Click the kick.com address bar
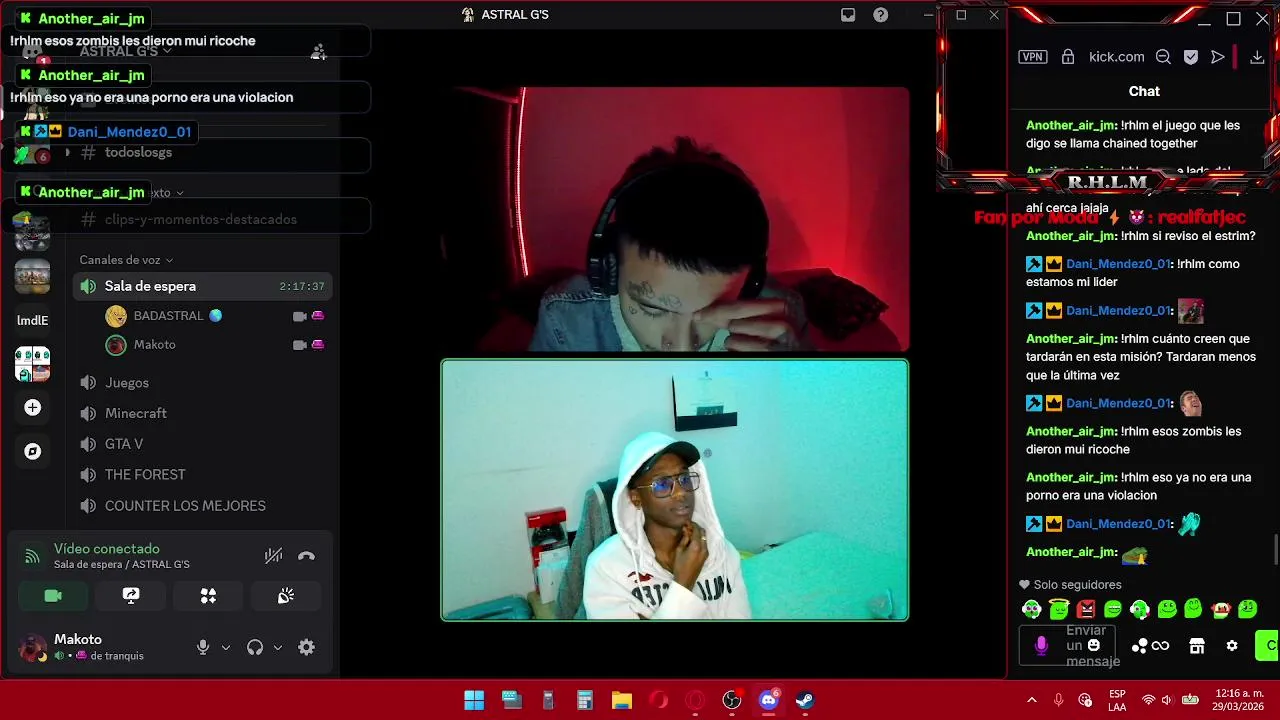 1116,57
